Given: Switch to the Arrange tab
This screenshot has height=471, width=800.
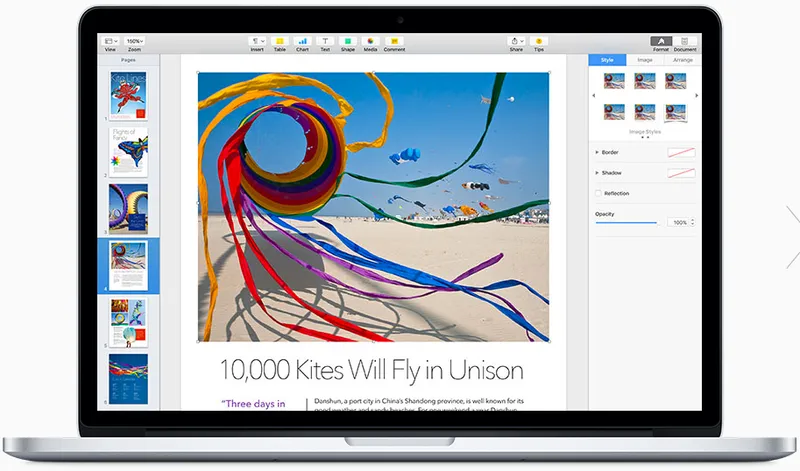Looking at the screenshot, I should (683, 60).
